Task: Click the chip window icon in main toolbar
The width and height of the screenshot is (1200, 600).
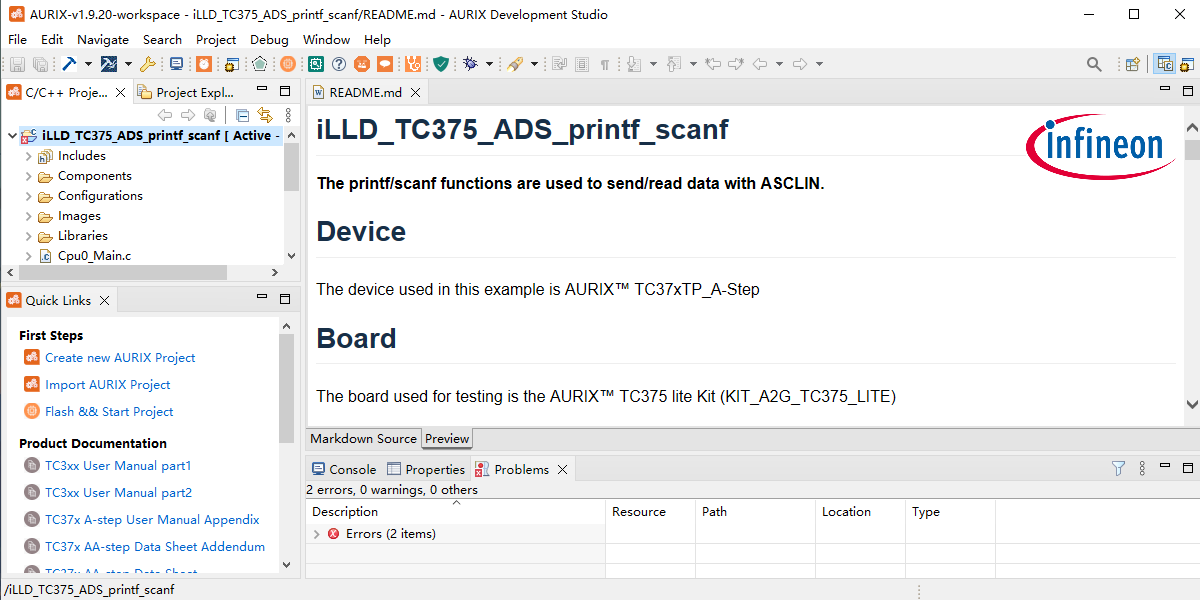Action: (x=232, y=64)
